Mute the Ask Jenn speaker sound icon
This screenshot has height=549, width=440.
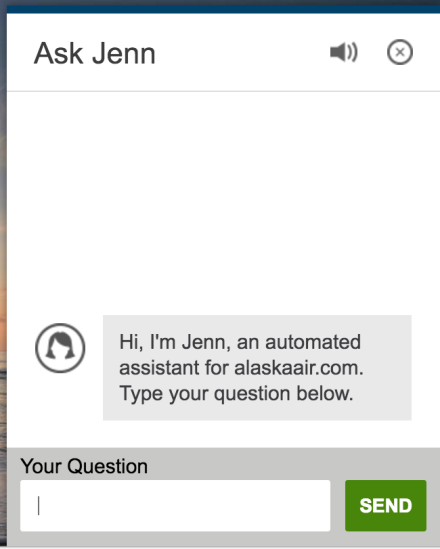344,53
